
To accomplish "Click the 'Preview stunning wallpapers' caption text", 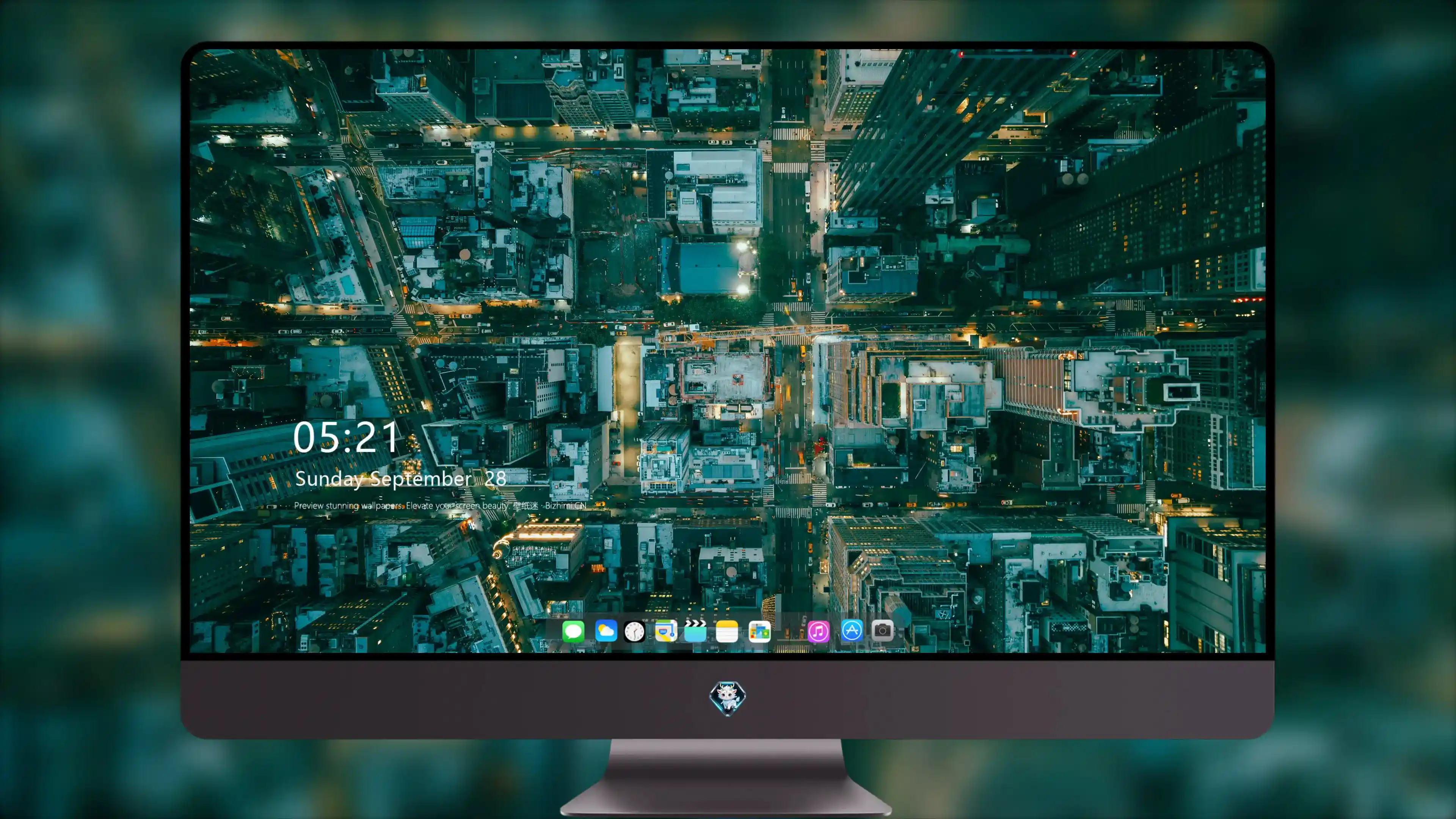I will pyautogui.click(x=440, y=505).
